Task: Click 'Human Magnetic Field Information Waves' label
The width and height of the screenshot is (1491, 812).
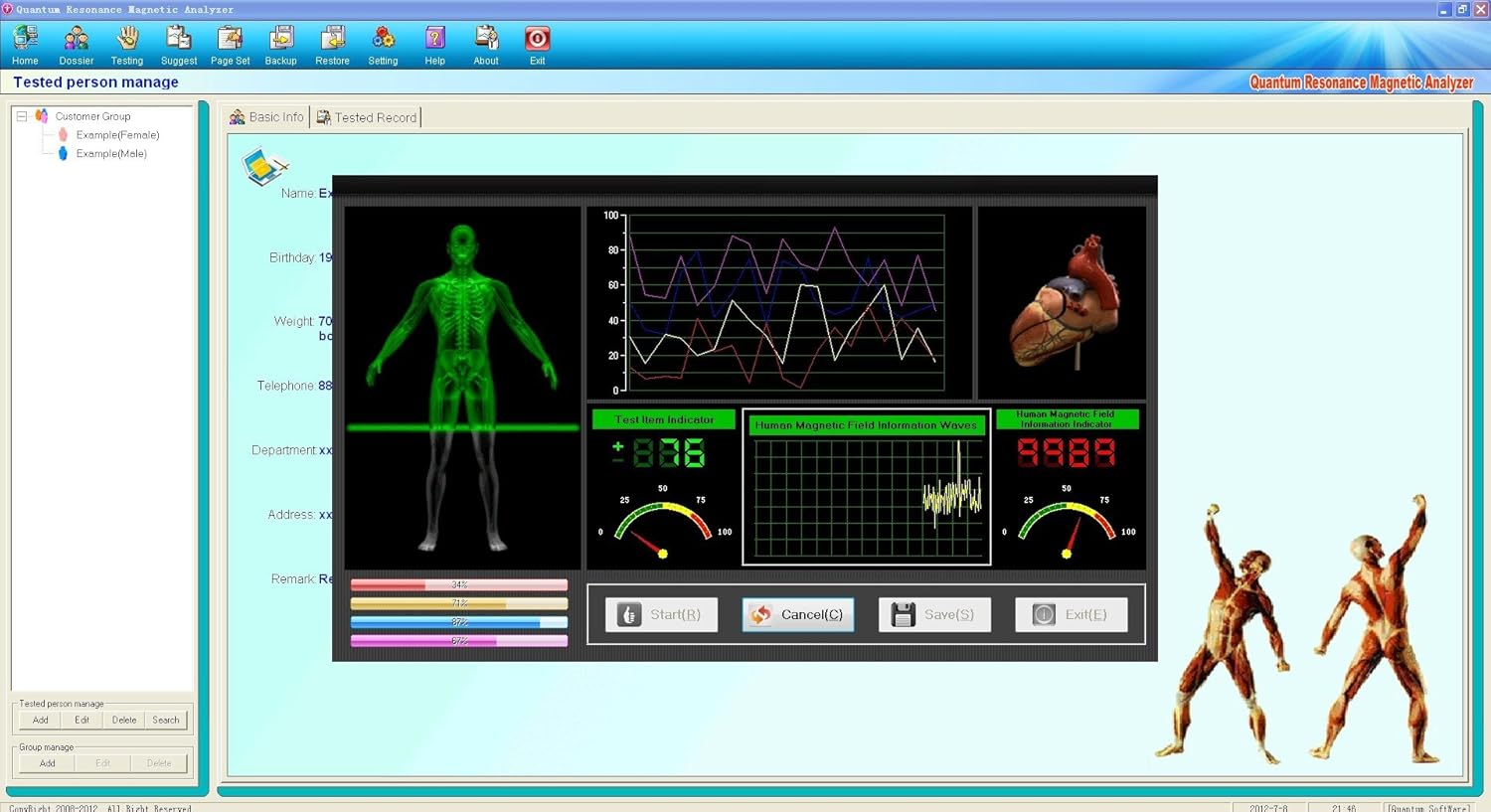Action: (x=866, y=425)
